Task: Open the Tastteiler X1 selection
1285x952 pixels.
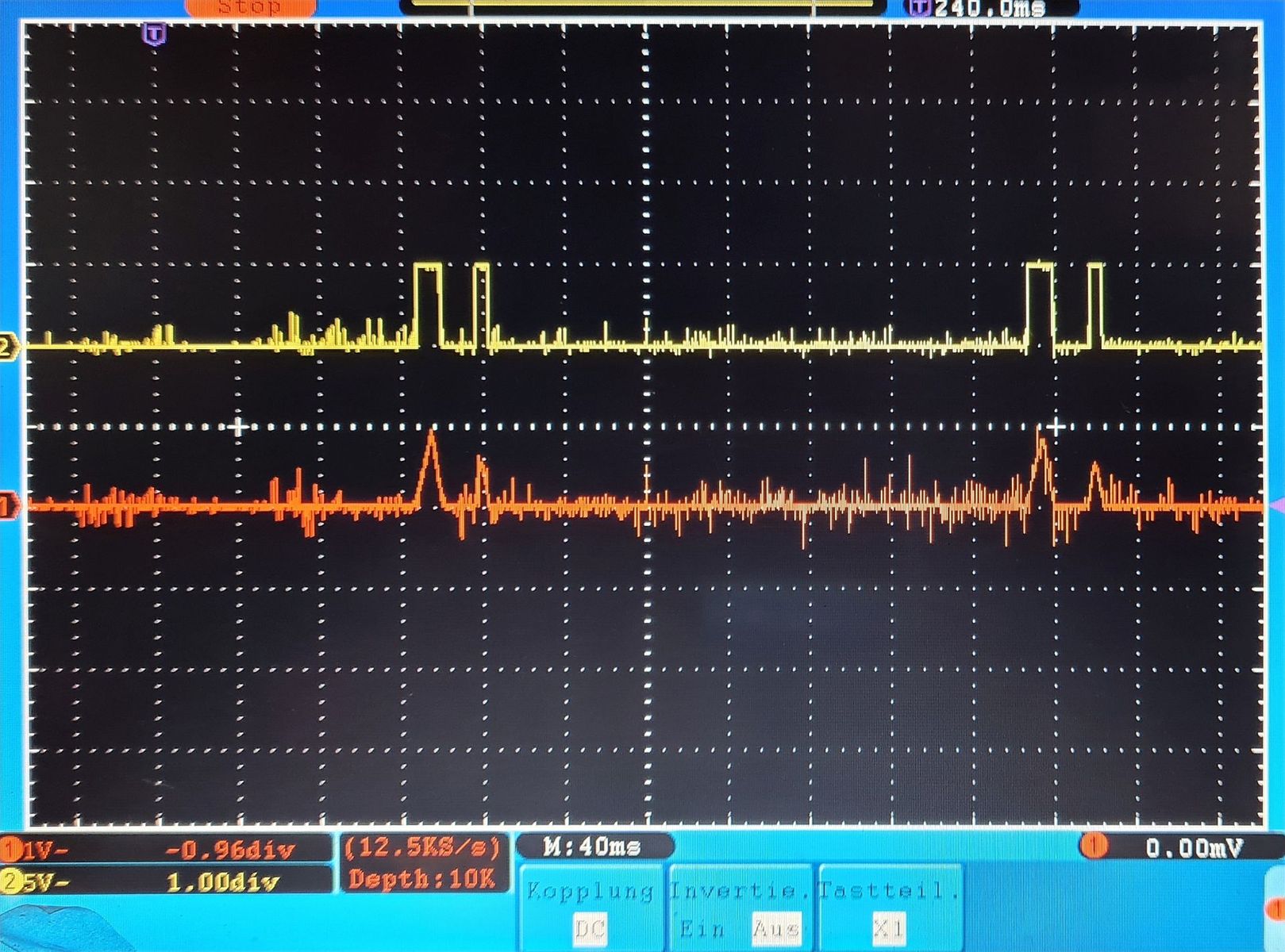Action: (887, 927)
